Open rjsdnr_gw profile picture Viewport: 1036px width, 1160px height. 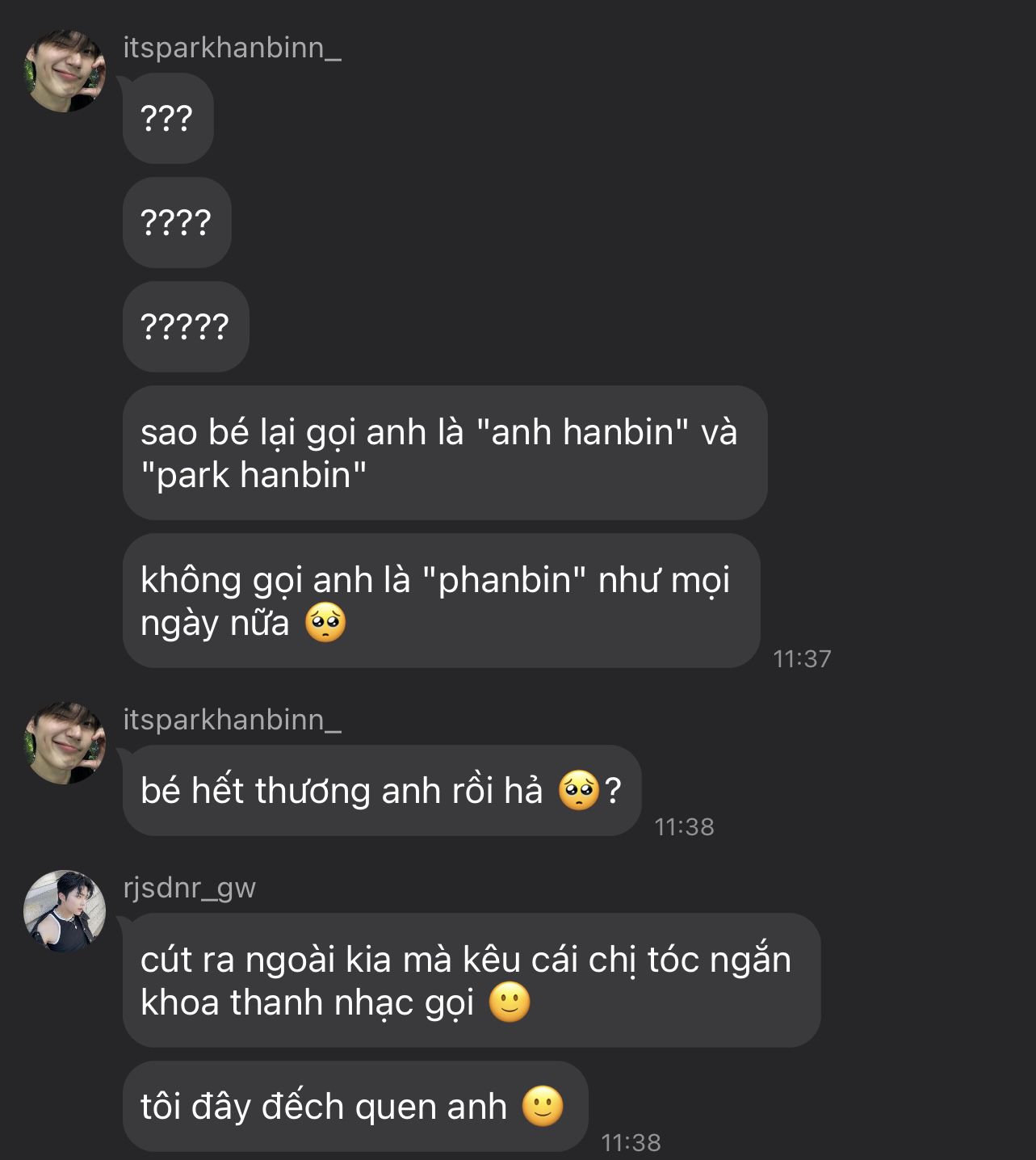point(65,911)
